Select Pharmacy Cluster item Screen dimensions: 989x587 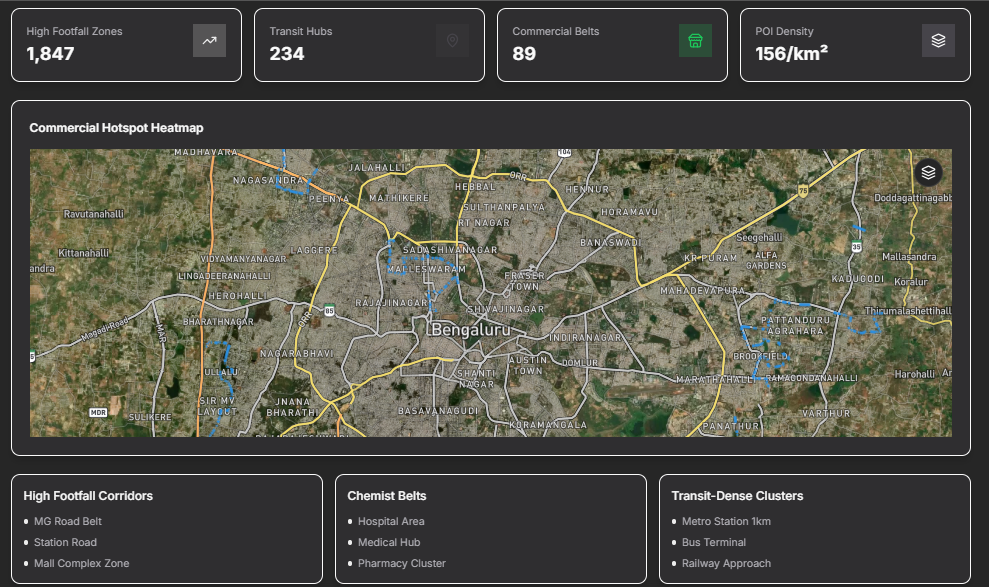click(402, 563)
